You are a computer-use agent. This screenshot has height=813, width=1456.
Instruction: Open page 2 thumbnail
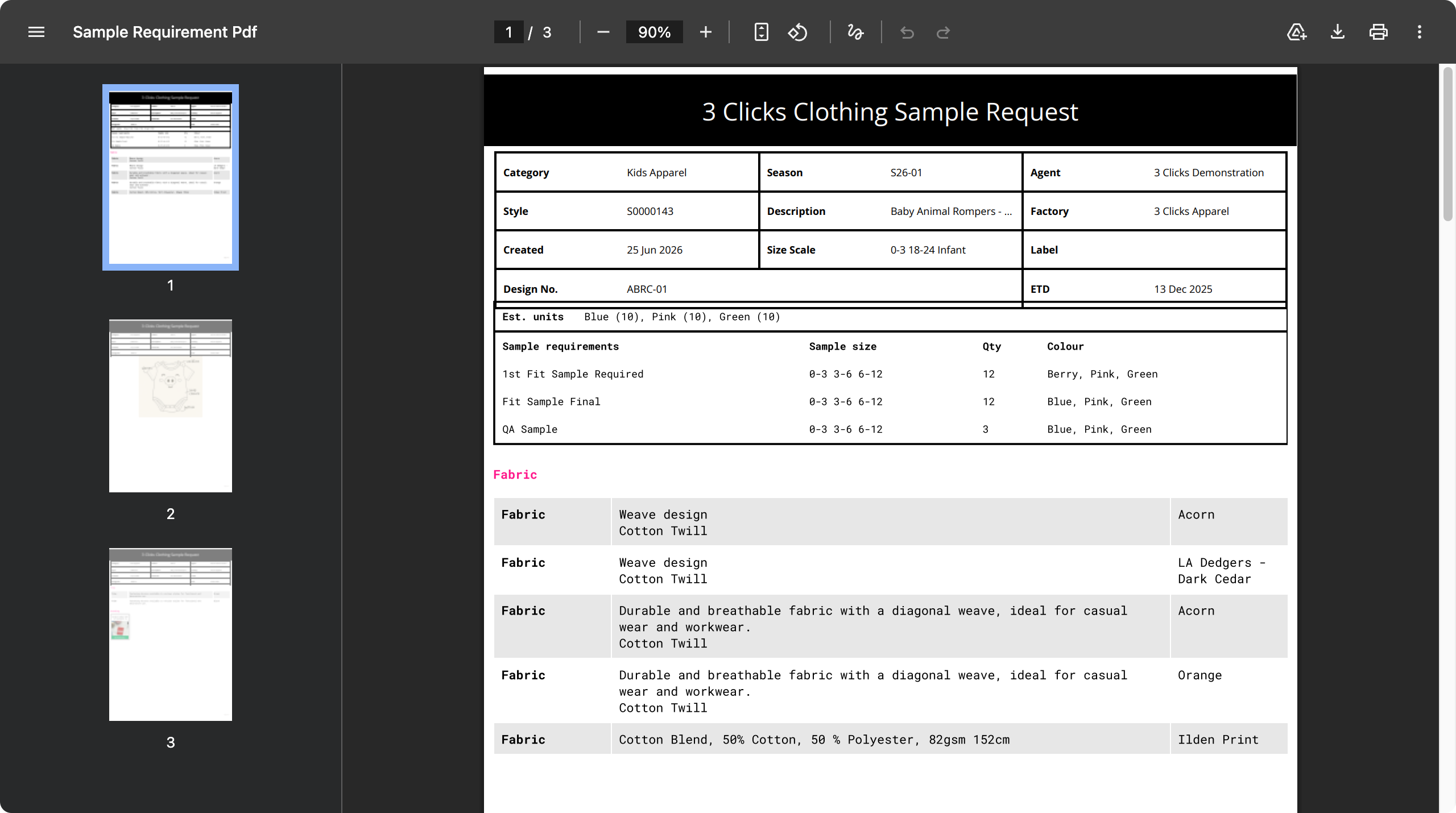171,406
